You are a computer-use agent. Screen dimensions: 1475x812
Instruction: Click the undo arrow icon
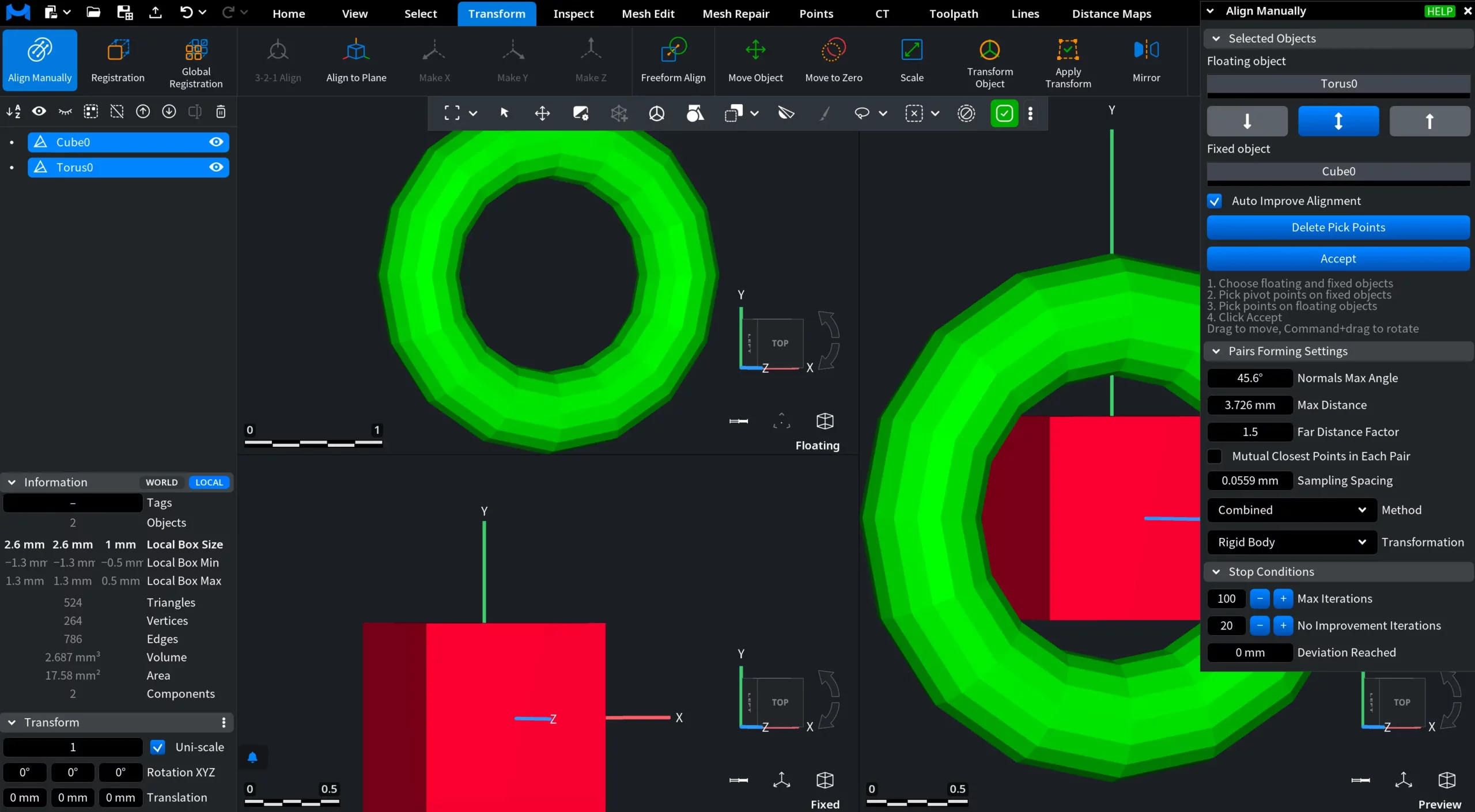pos(186,13)
